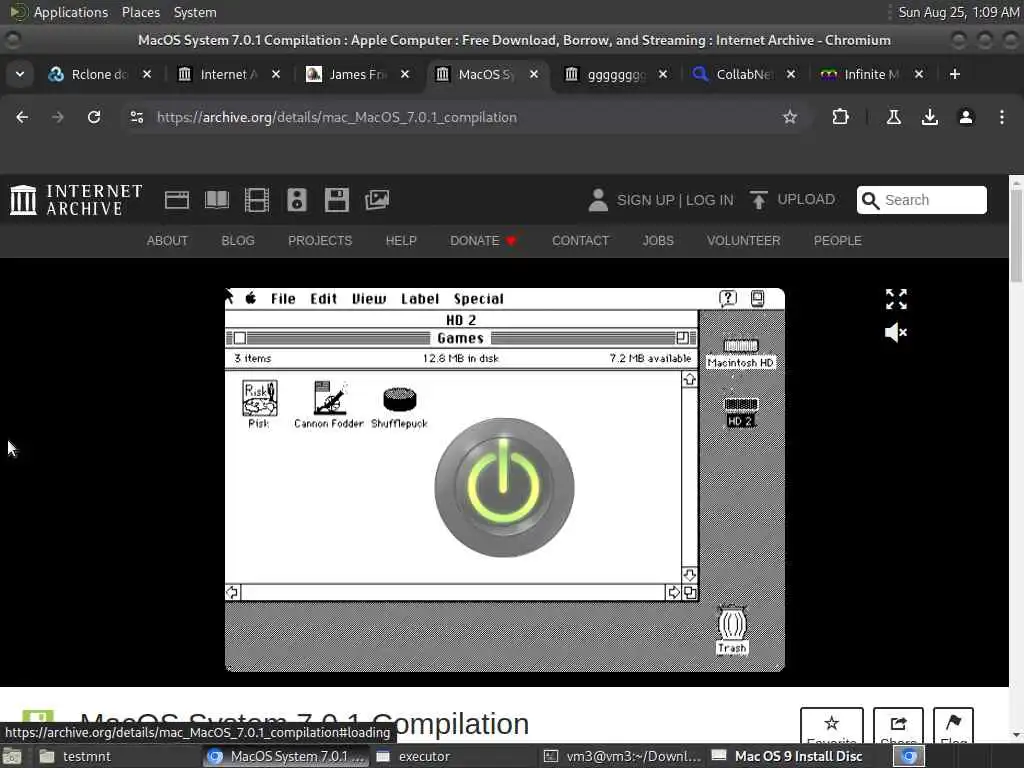1024x768 pixels.
Task: Open the Web archive icon
Action: 177,200
